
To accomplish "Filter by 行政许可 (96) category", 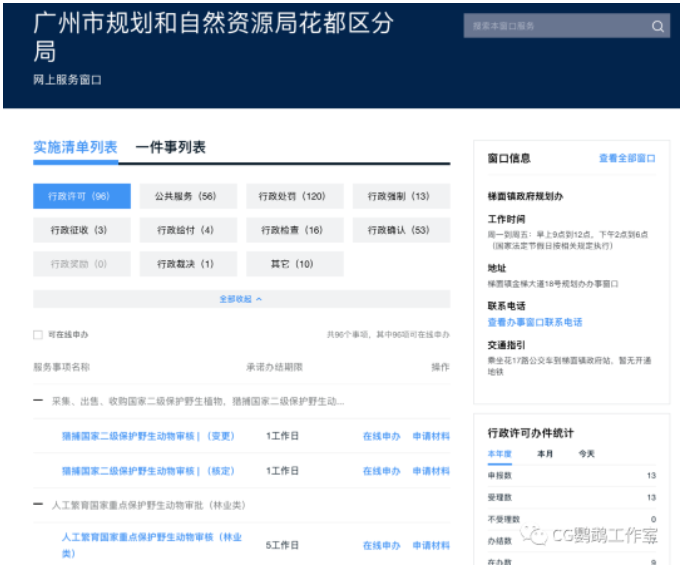I will [81, 197].
